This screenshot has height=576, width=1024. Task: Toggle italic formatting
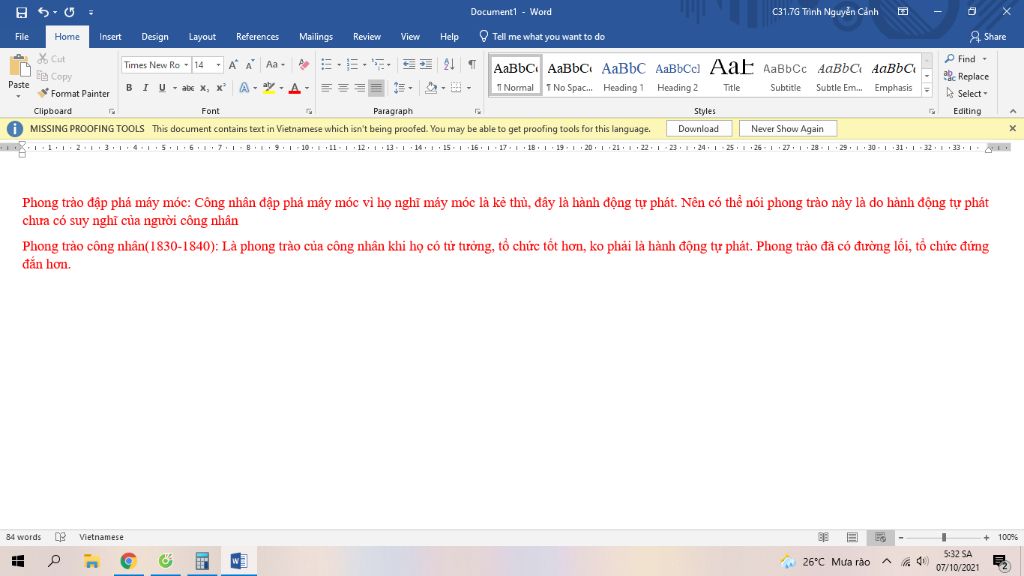pyautogui.click(x=145, y=88)
